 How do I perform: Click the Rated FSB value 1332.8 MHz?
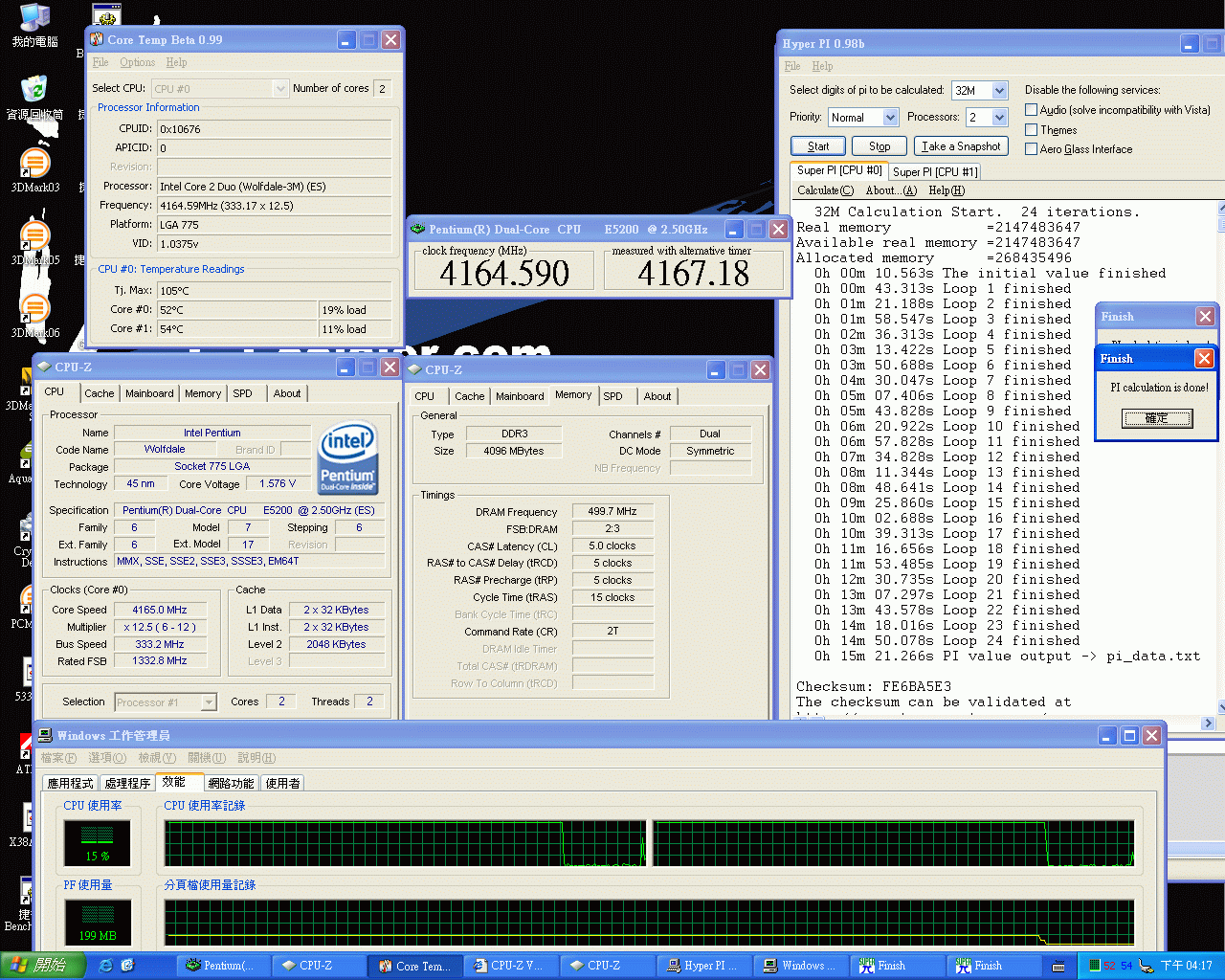[160, 661]
